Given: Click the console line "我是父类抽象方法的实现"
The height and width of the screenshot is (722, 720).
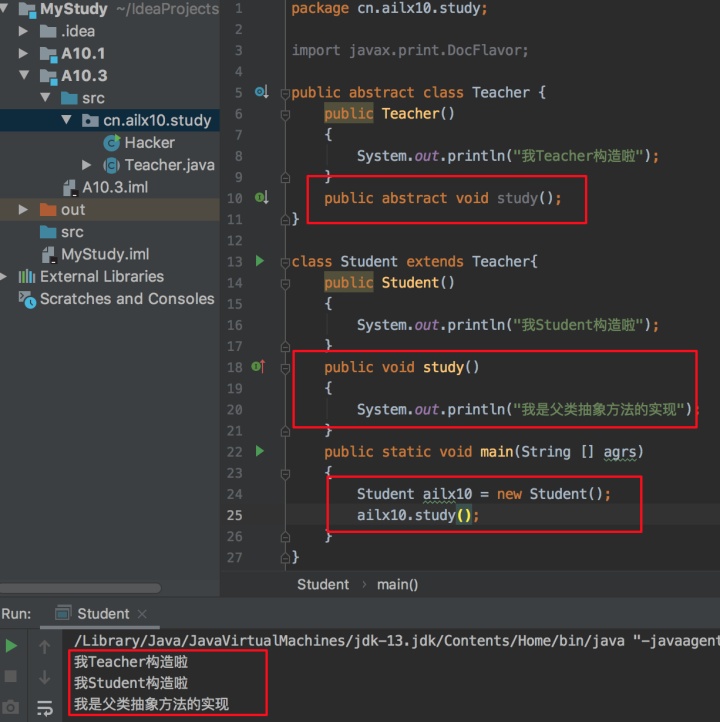Looking at the screenshot, I should point(151,704).
